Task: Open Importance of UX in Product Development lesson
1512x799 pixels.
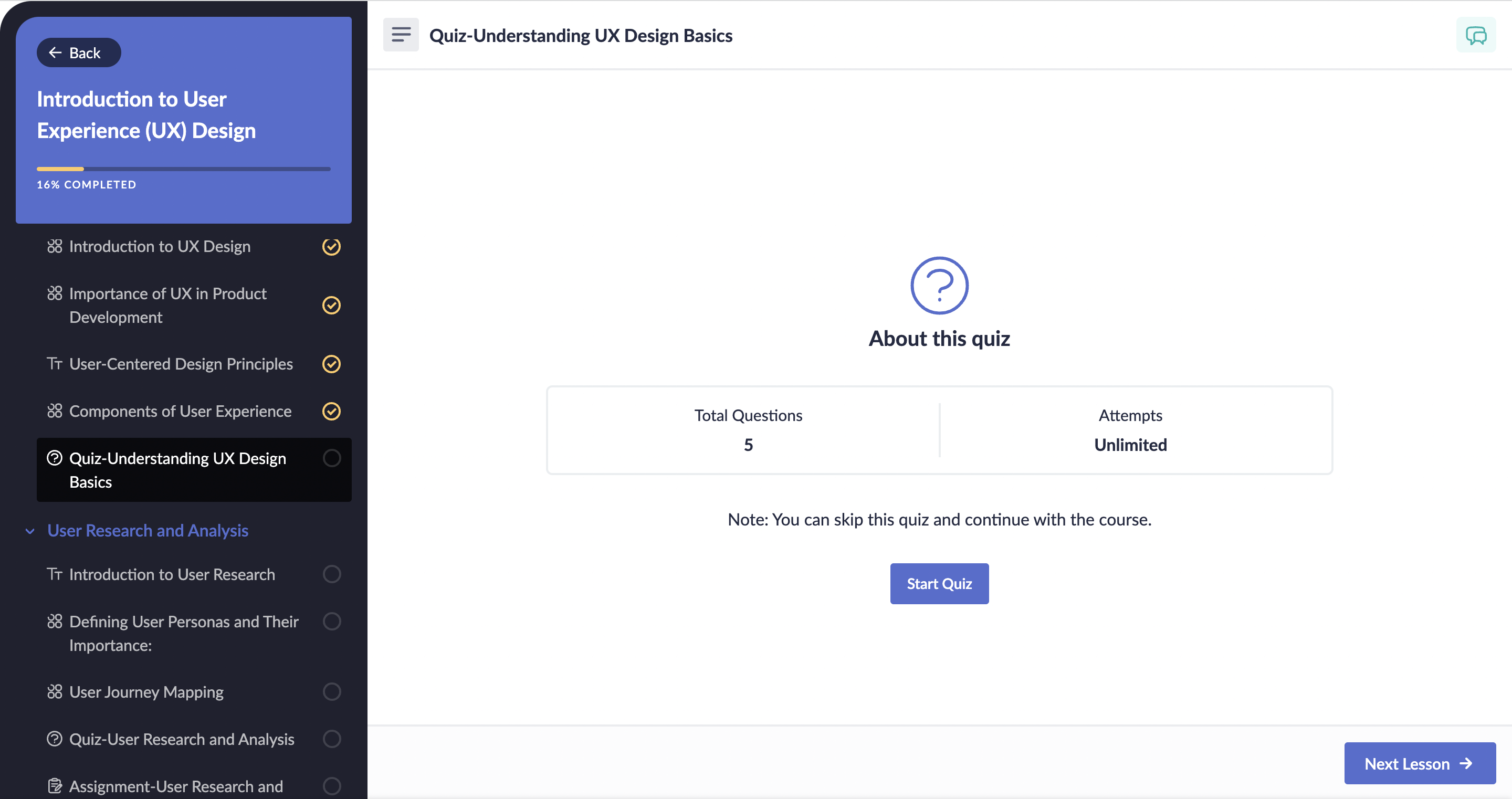Action: click(x=168, y=306)
